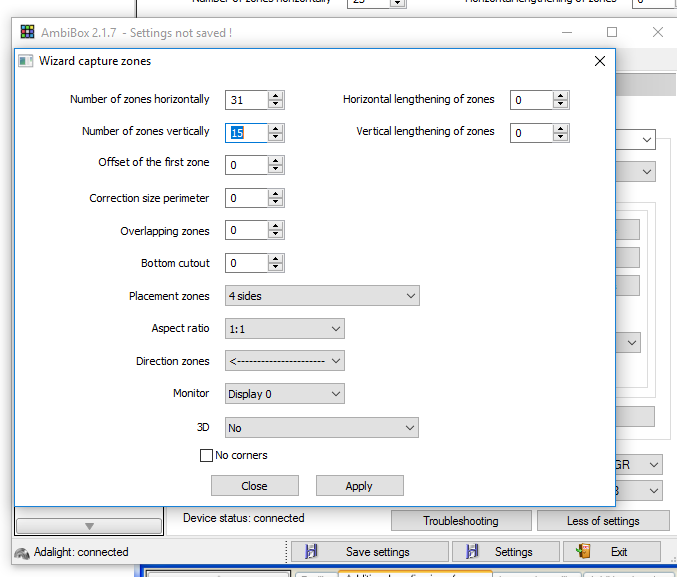Expand the Aspect ratio dropdown
This screenshot has width=677, height=577.
284,329
